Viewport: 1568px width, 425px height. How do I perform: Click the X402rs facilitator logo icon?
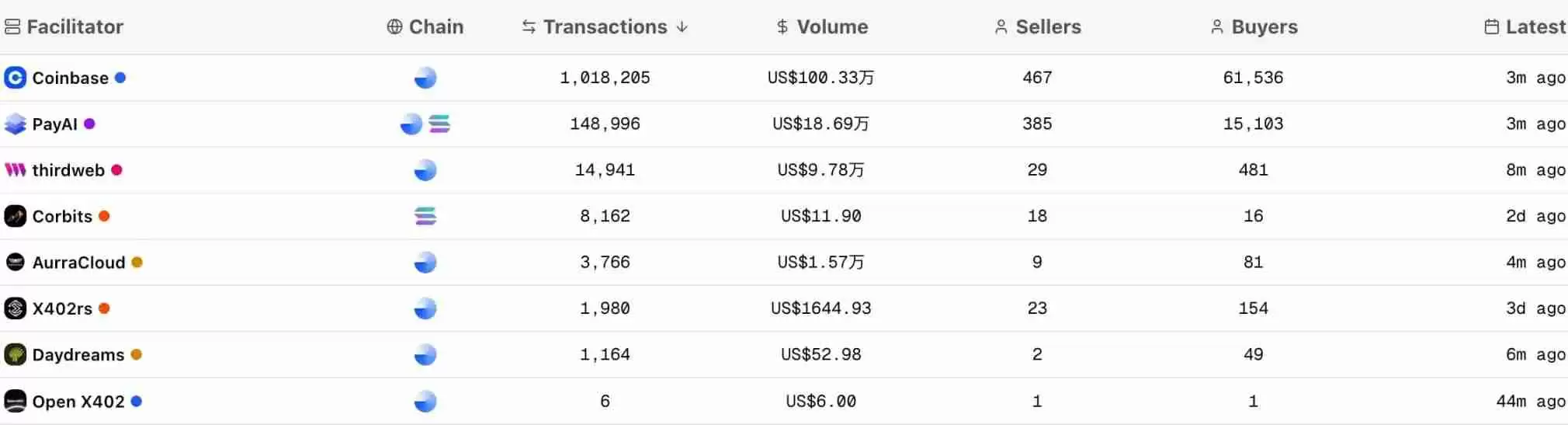click(15, 308)
